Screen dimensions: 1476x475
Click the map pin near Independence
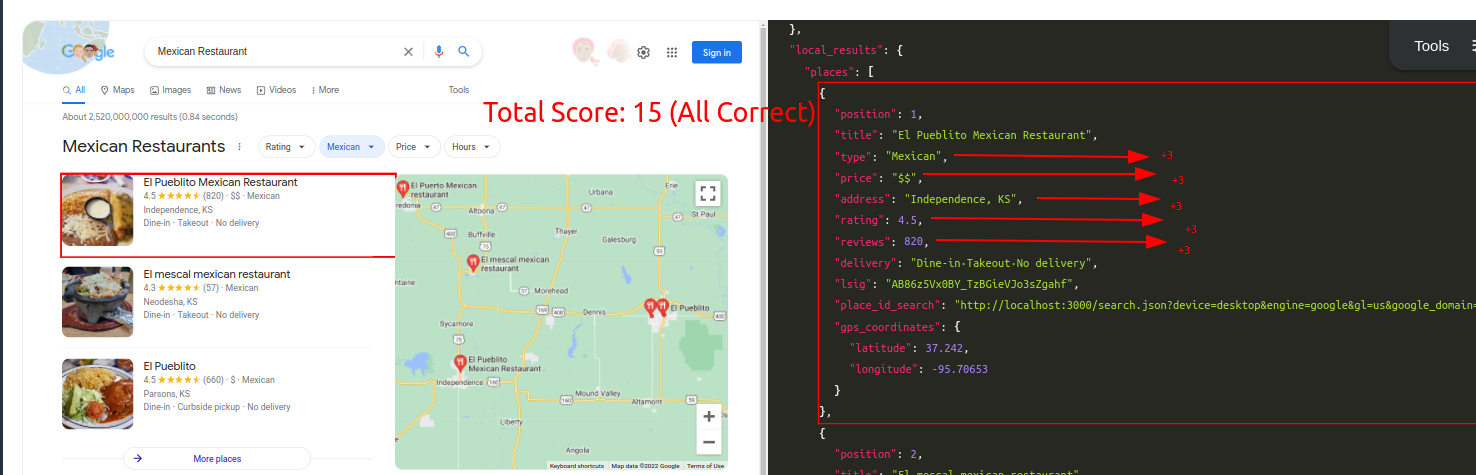point(460,363)
